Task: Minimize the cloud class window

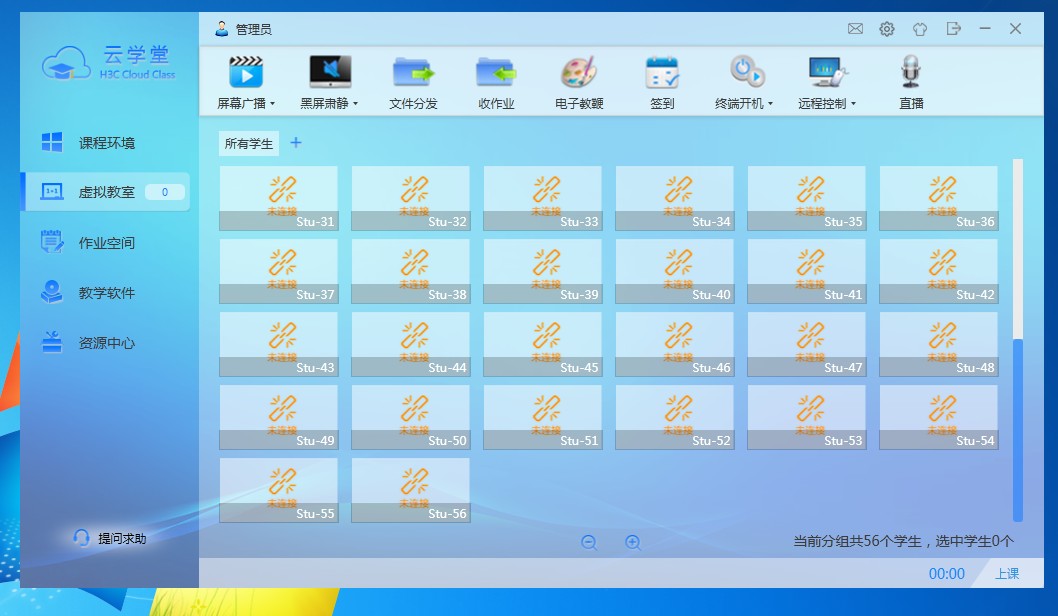Action: click(985, 28)
